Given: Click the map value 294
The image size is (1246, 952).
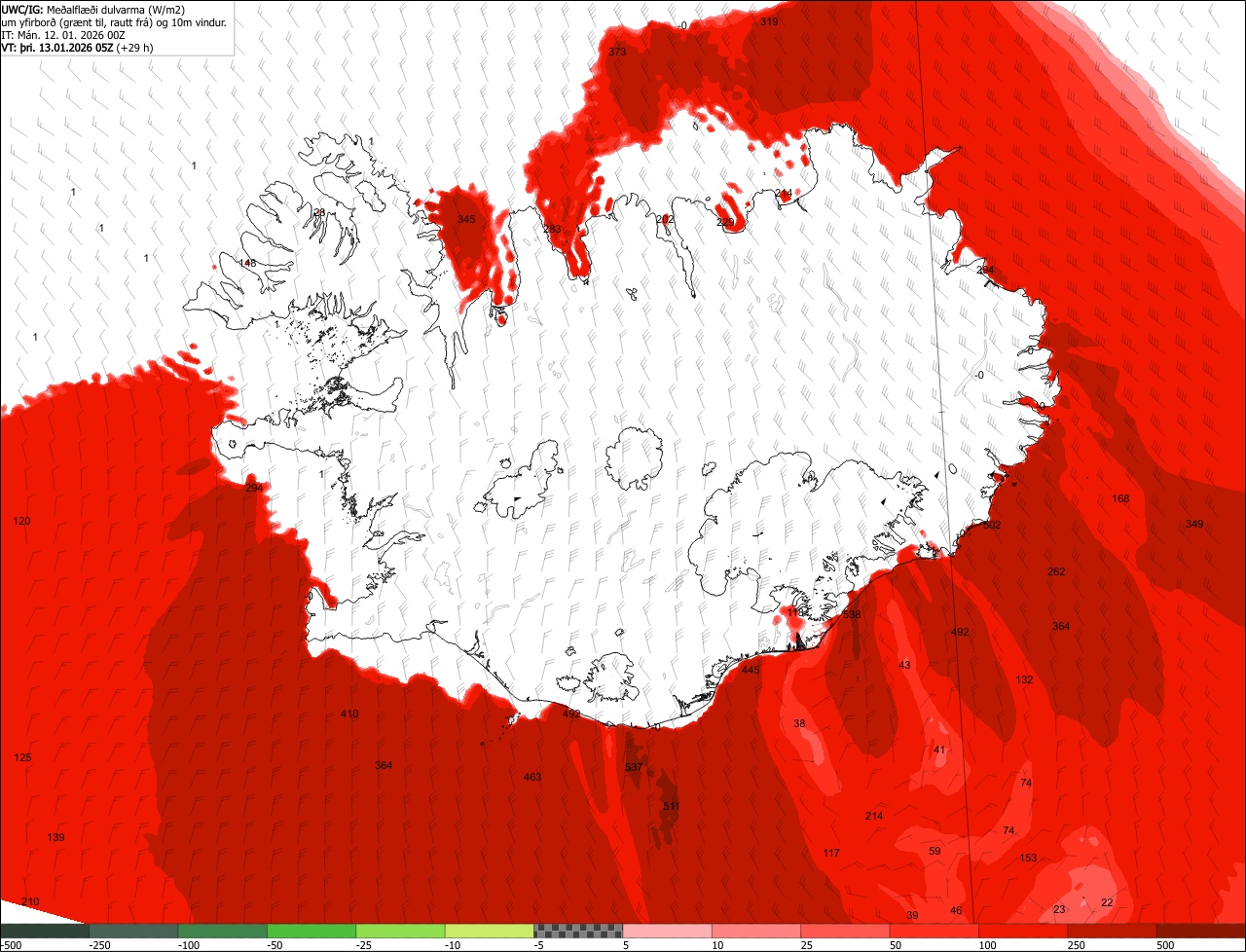Looking at the screenshot, I should [254, 488].
